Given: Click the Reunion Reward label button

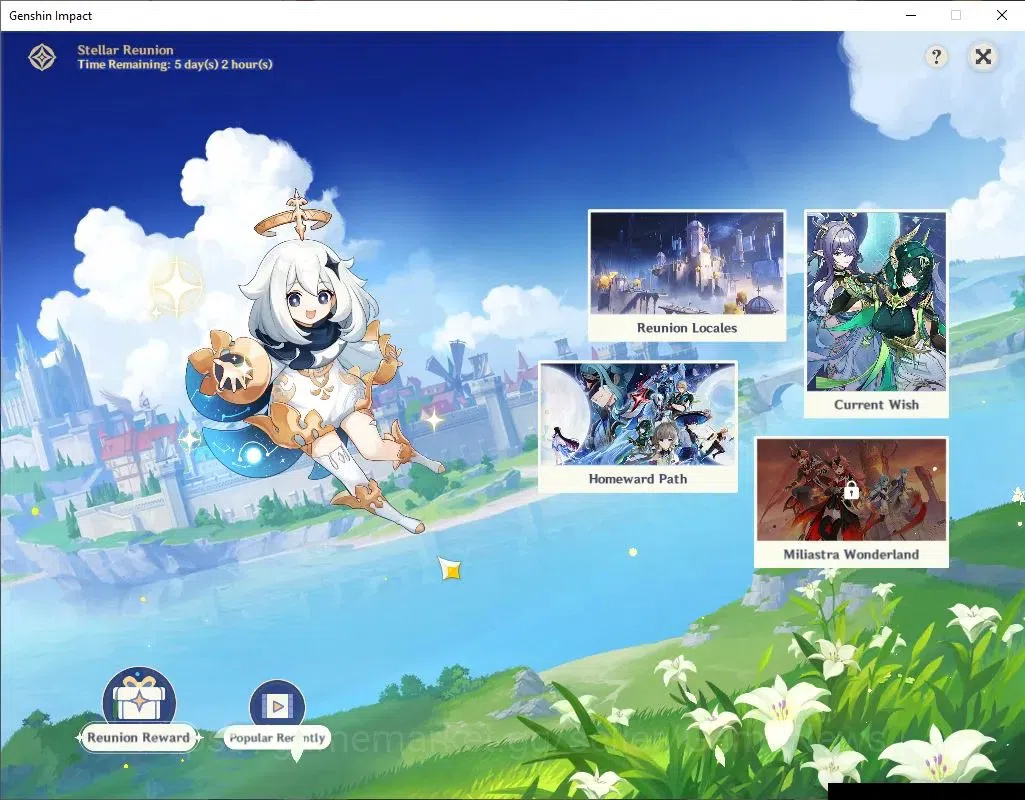Looking at the screenshot, I should click(x=138, y=737).
